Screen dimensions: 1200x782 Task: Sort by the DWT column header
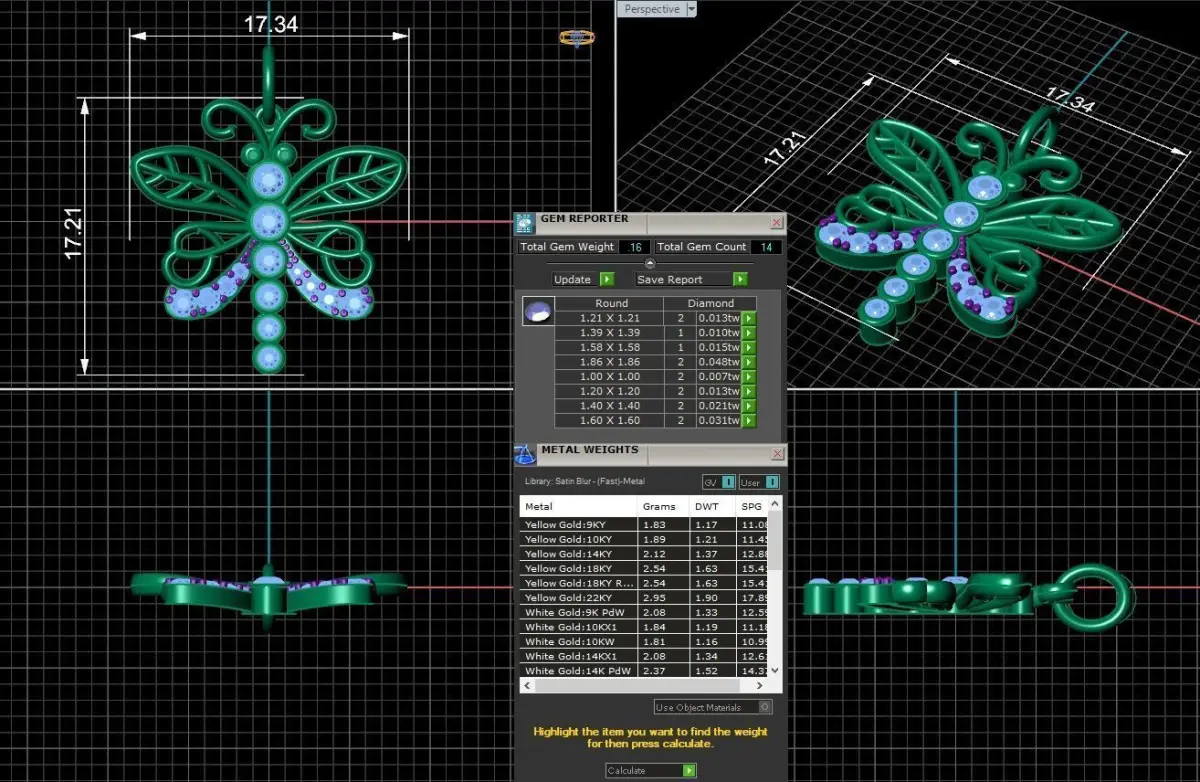pyautogui.click(x=711, y=507)
